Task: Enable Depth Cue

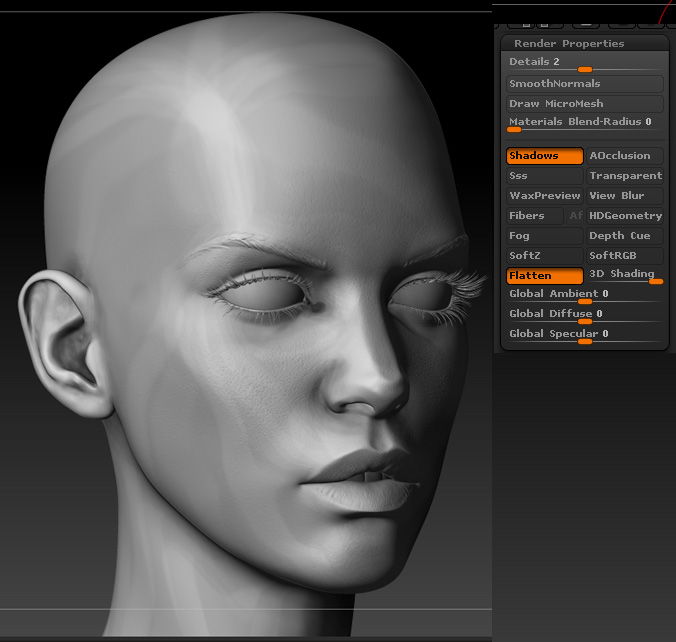Action: click(x=624, y=236)
